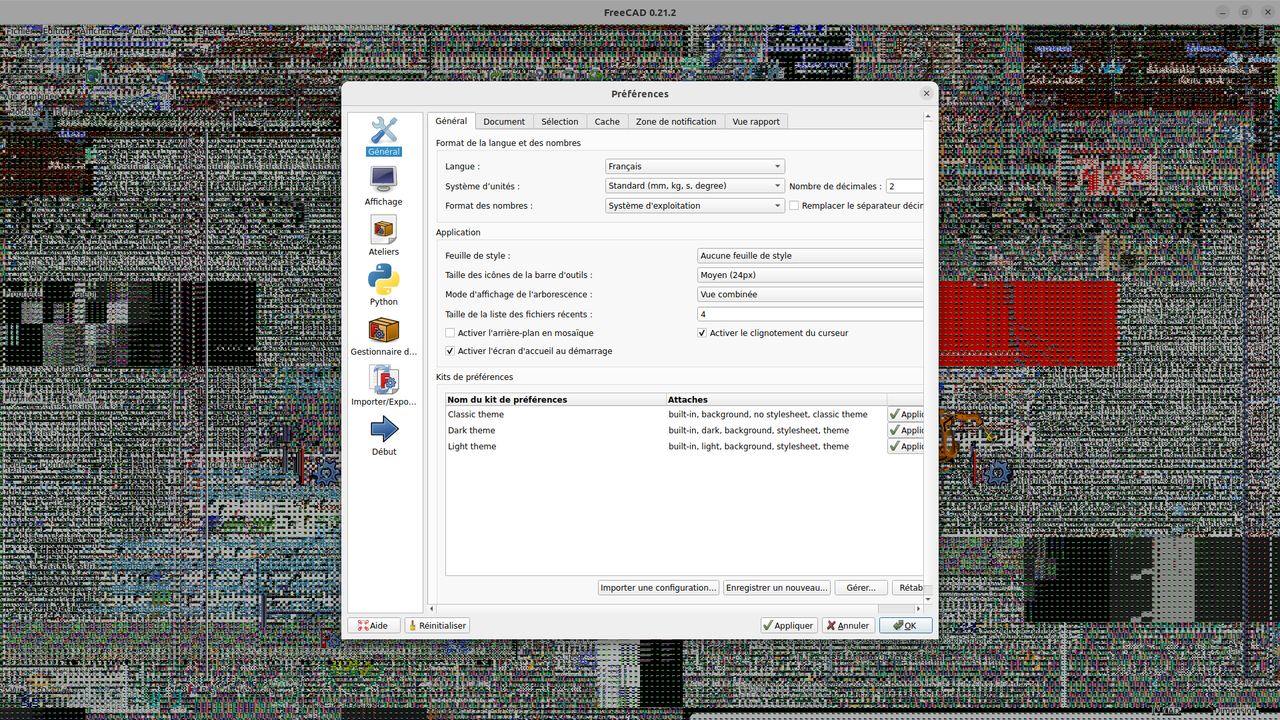Screen dimensions: 1280x720
Task: Click the Nombre de décimales field
Action: point(904,186)
